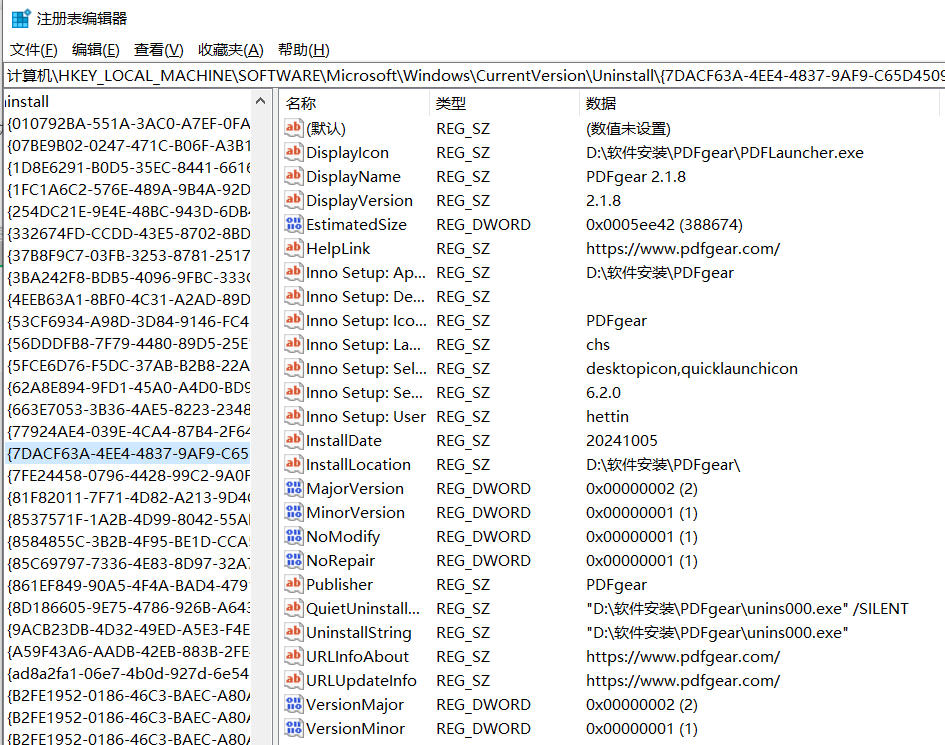Click the ab icon beside InstallLocation
This screenshot has height=745, width=945.
tap(293, 464)
